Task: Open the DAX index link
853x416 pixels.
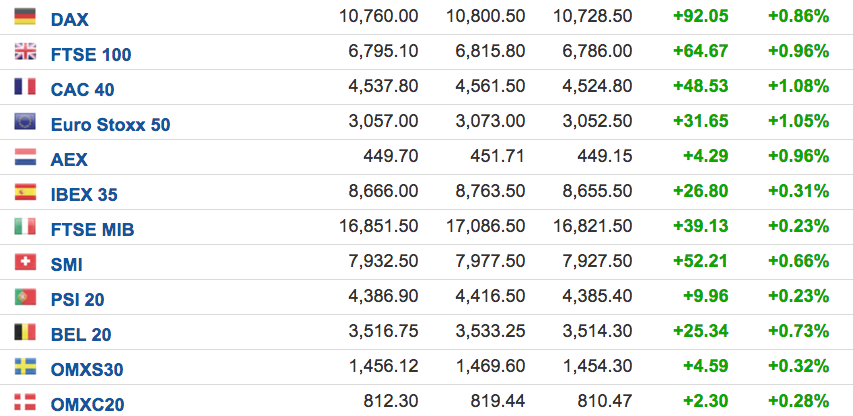Action: click(x=70, y=20)
